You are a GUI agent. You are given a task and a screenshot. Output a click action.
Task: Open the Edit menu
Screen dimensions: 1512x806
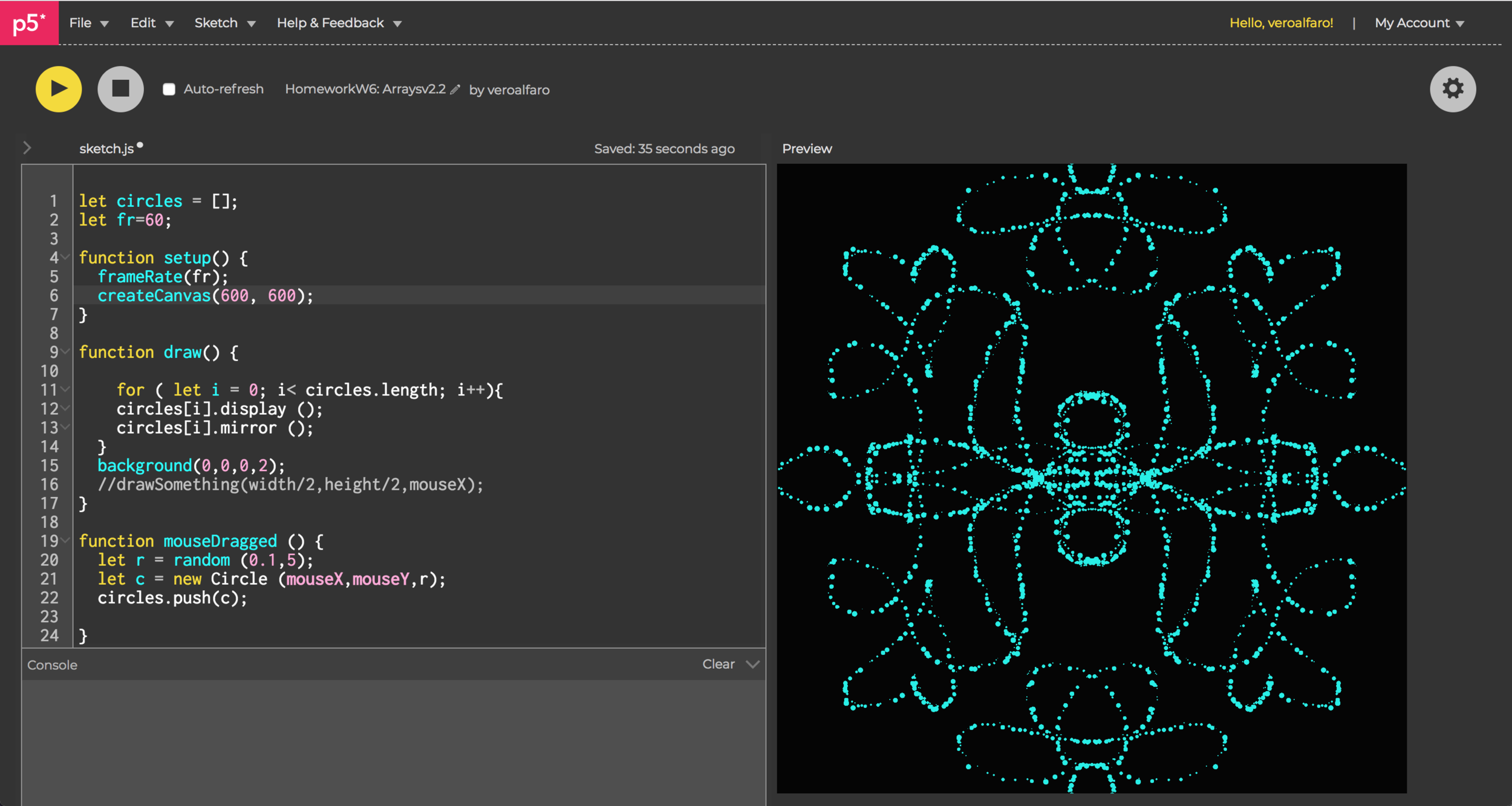coord(151,23)
